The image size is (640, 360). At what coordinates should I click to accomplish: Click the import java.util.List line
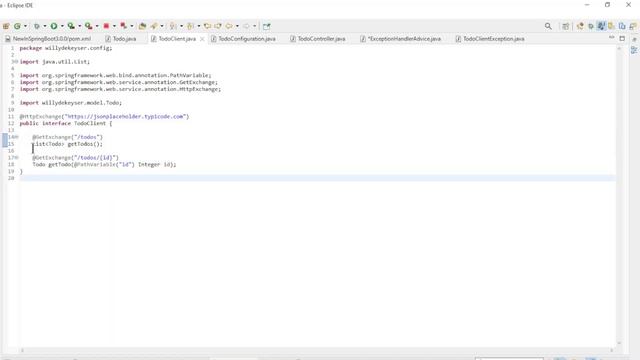click(55, 62)
